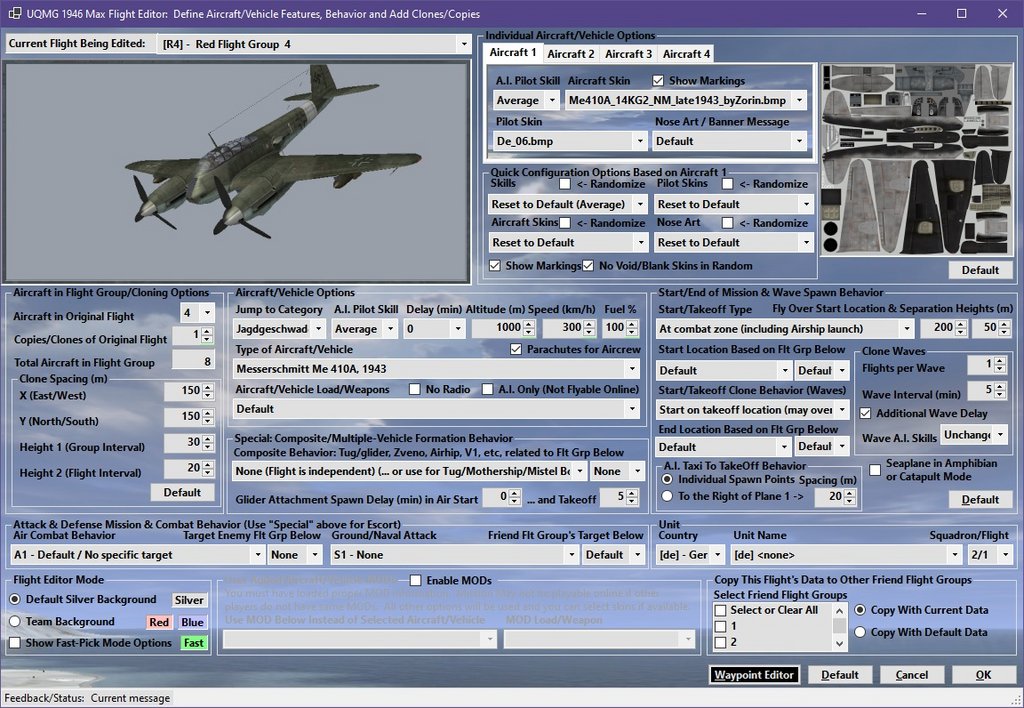Enable Nose Art Randomize checkbox
Screen dimensions: 1024x708
point(728,223)
